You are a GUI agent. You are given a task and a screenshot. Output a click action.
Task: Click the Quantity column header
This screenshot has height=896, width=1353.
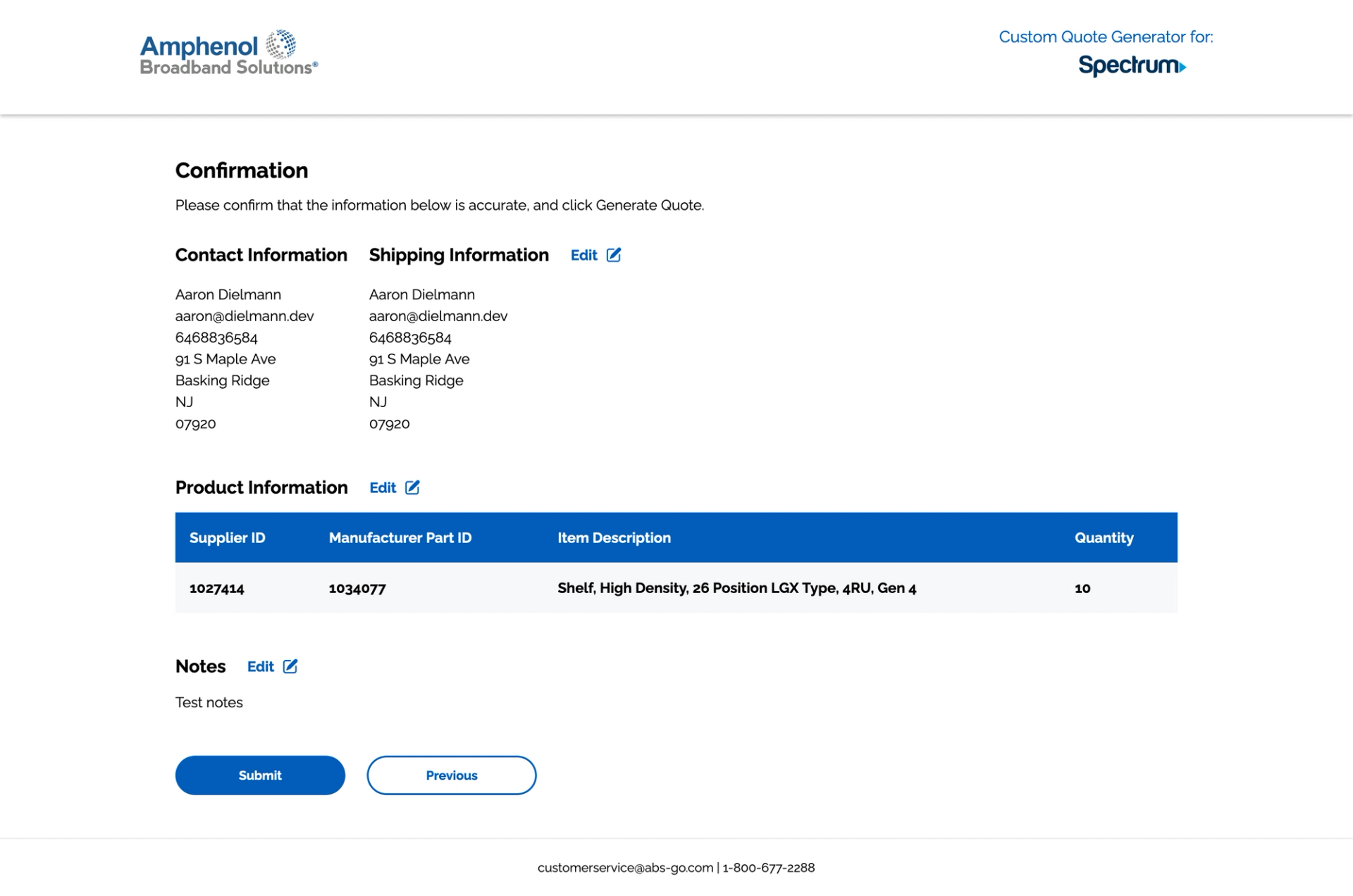click(x=1104, y=537)
